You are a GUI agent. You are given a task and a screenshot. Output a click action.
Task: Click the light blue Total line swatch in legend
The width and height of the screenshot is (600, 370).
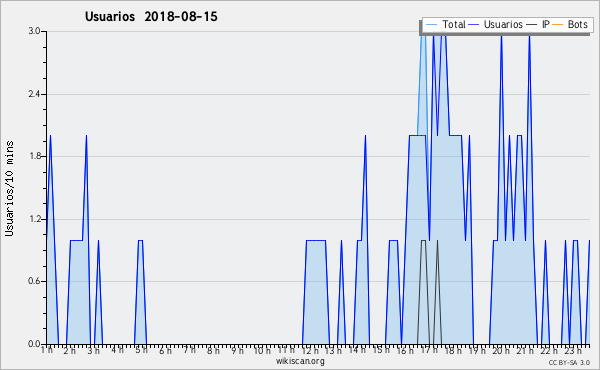click(431, 25)
